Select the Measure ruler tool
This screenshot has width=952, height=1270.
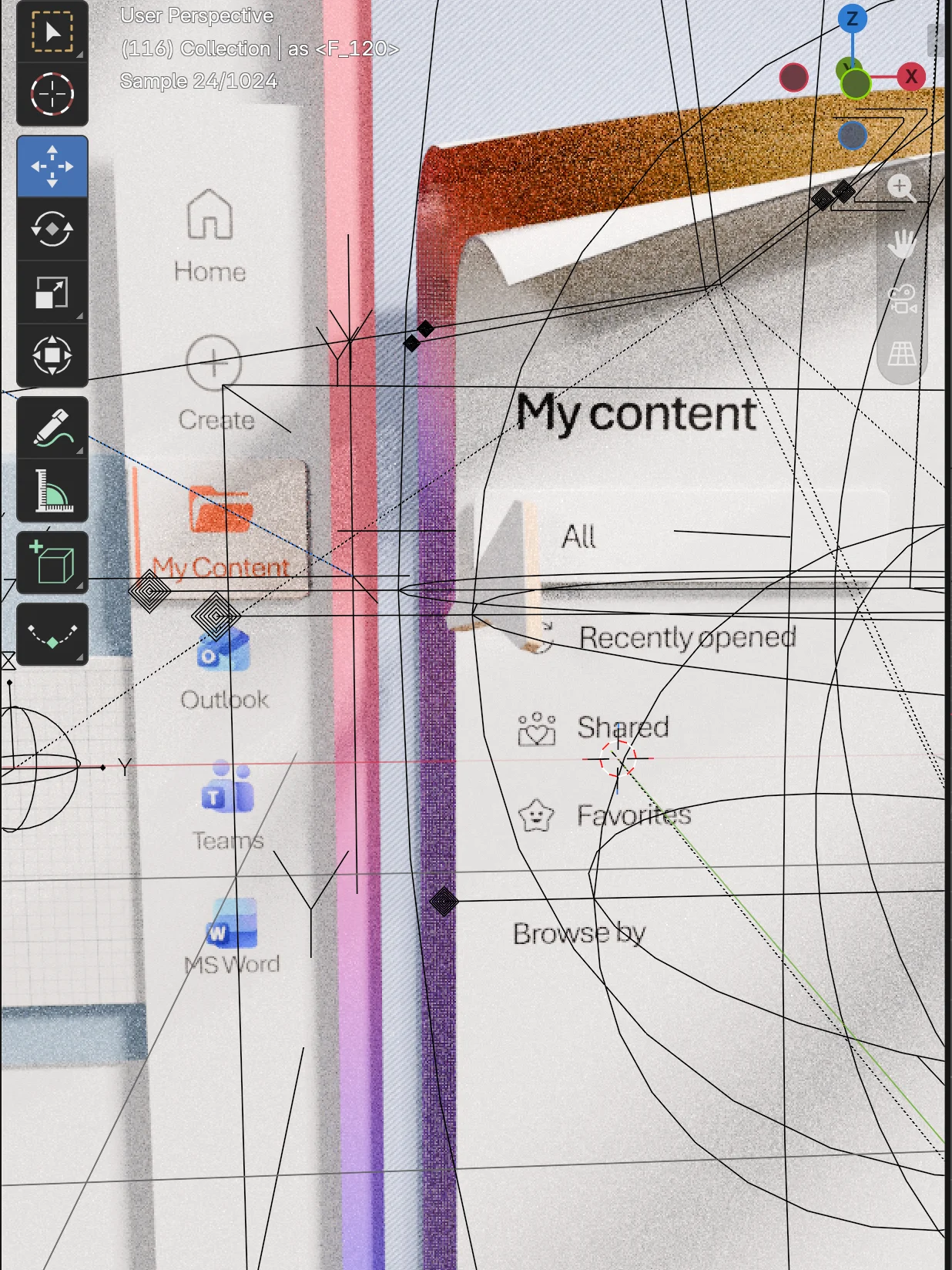(52, 491)
